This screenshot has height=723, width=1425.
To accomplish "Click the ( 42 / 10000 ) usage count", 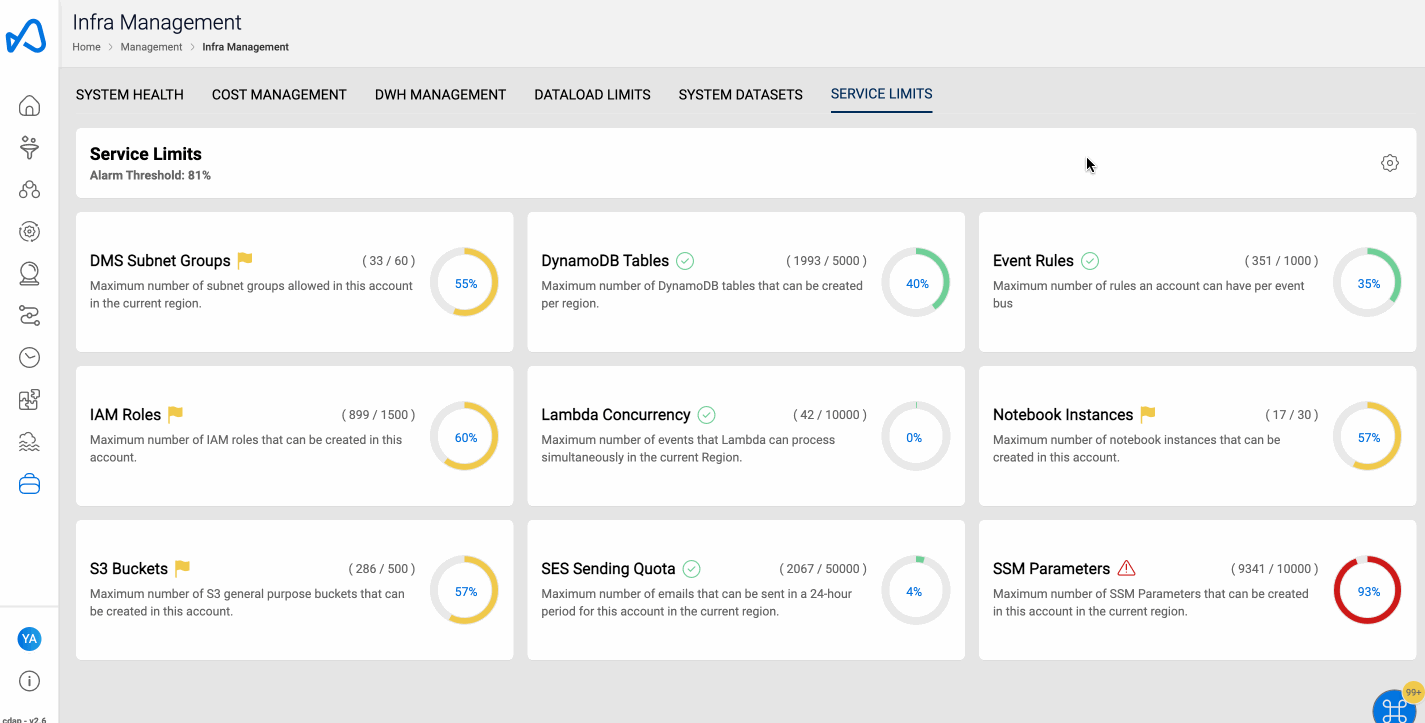I will [830, 415].
